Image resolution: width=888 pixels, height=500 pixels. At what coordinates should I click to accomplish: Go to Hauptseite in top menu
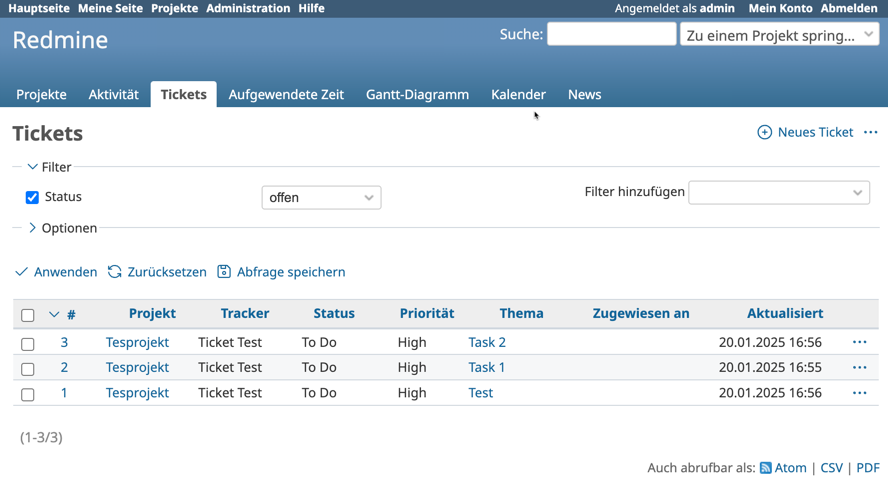pyautogui.click(x=39, y=8)
